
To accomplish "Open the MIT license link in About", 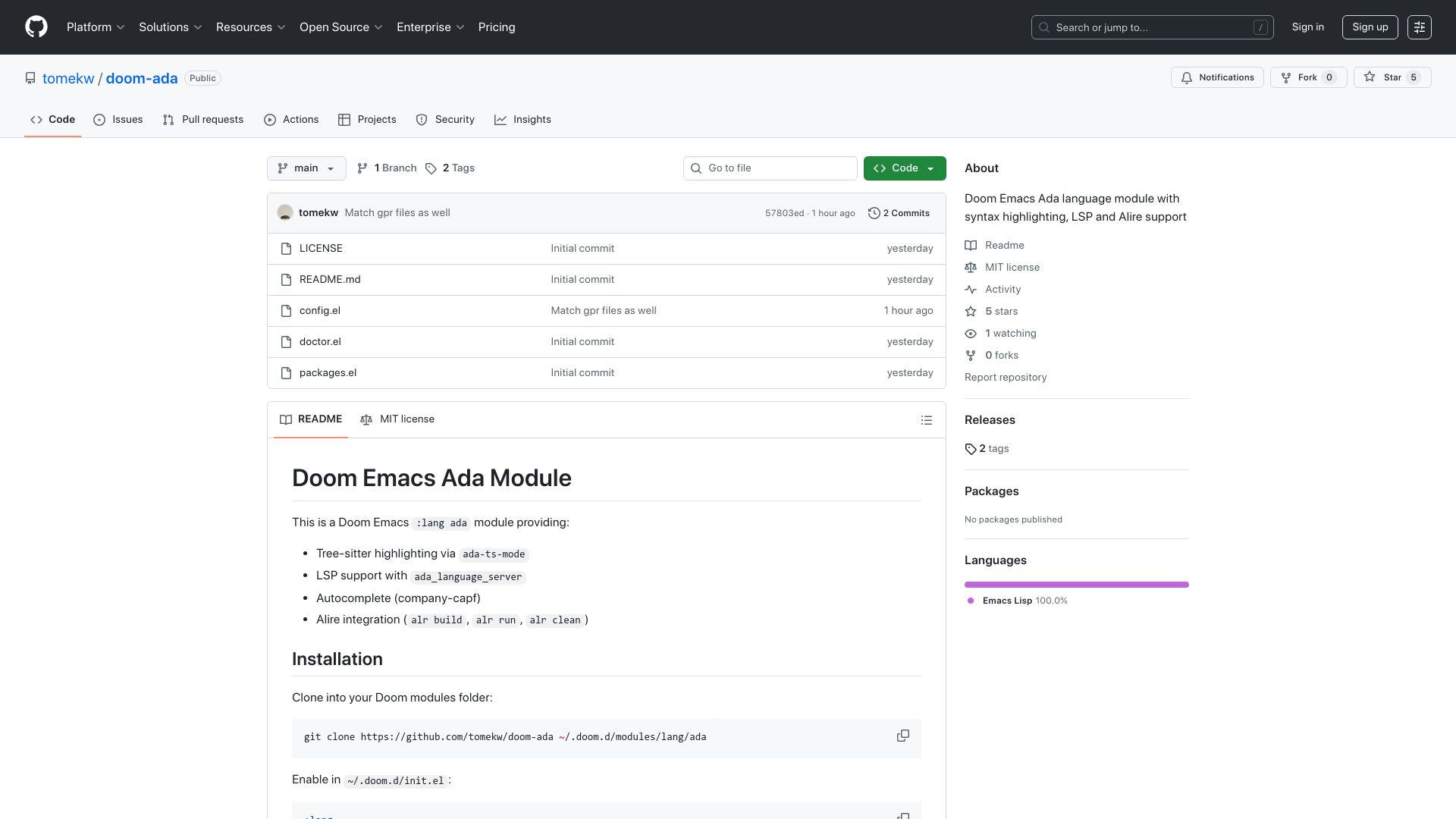I will (x=1002, y=268).
